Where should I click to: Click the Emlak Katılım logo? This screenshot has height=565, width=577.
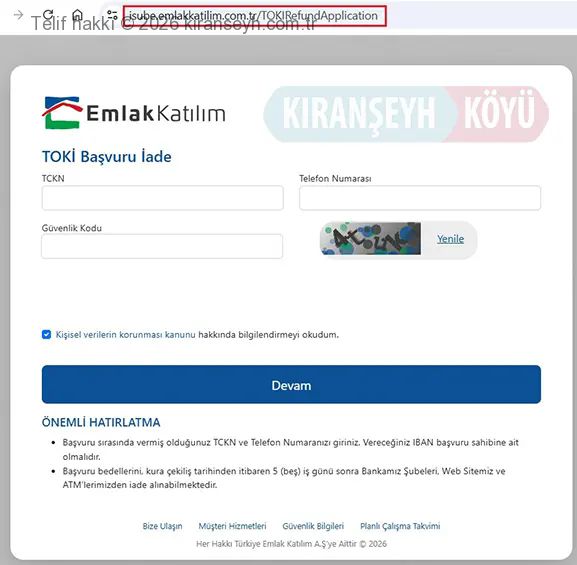tap(134, 113)
